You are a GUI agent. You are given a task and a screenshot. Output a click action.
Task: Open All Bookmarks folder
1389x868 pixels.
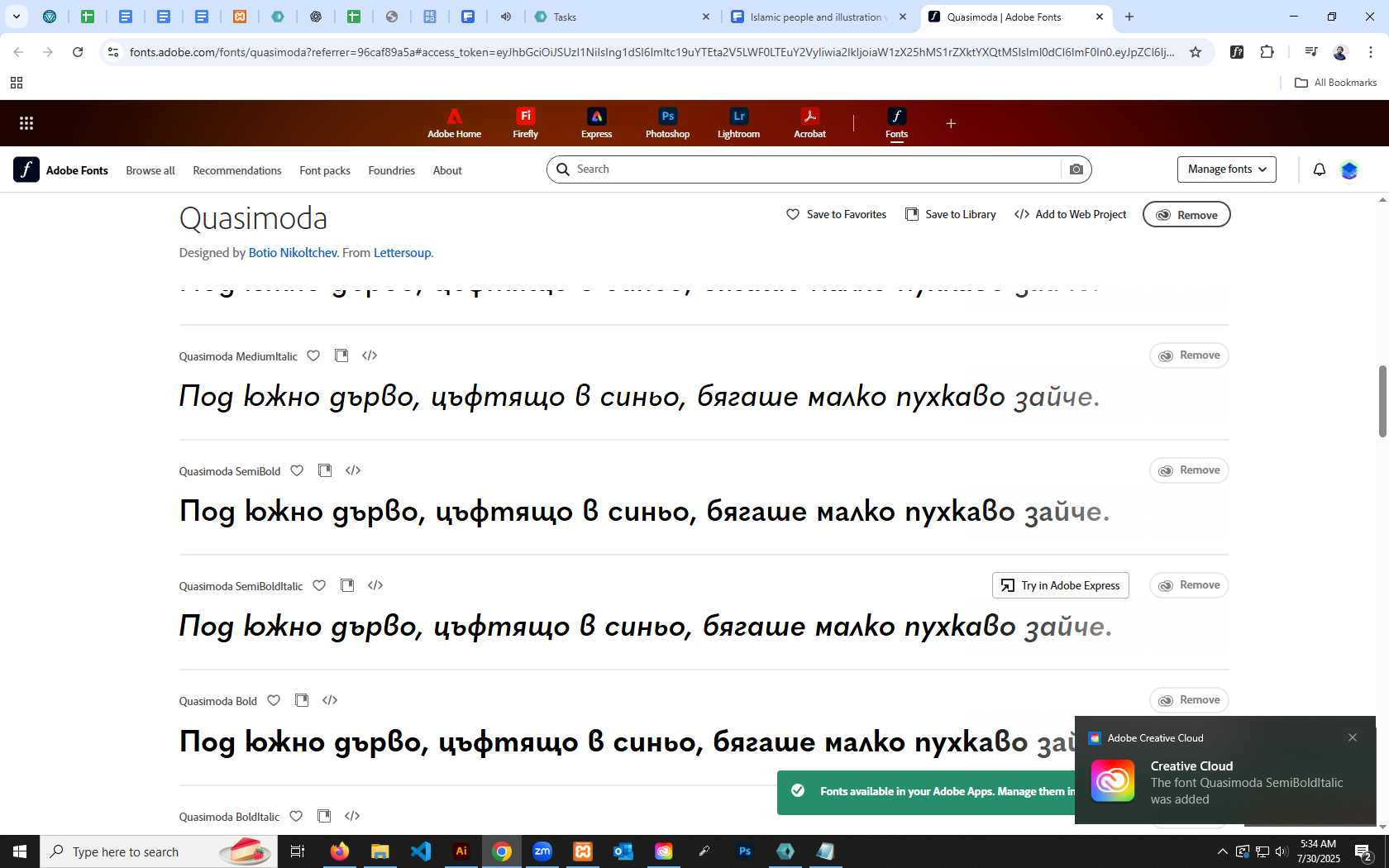click(x=1335, y=83)
